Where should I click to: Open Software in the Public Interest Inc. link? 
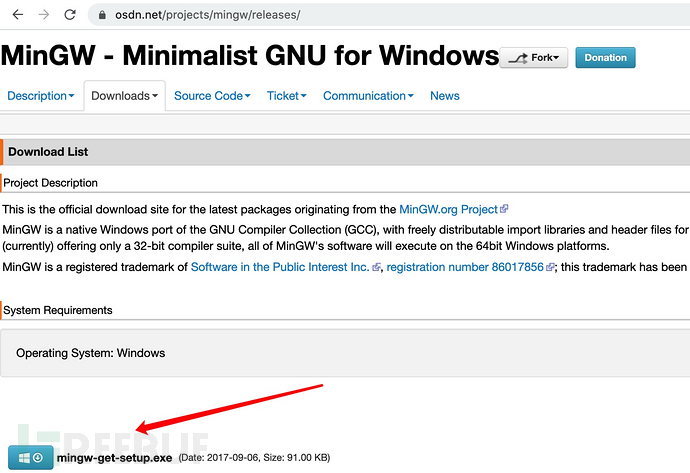280,267
